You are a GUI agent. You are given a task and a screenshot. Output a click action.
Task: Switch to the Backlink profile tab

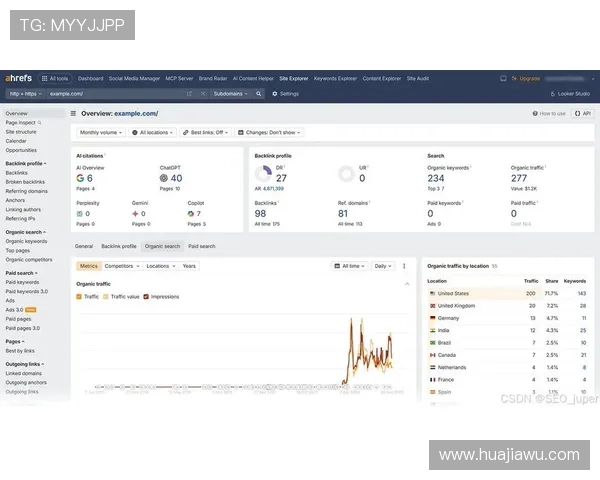coord(118,245)
